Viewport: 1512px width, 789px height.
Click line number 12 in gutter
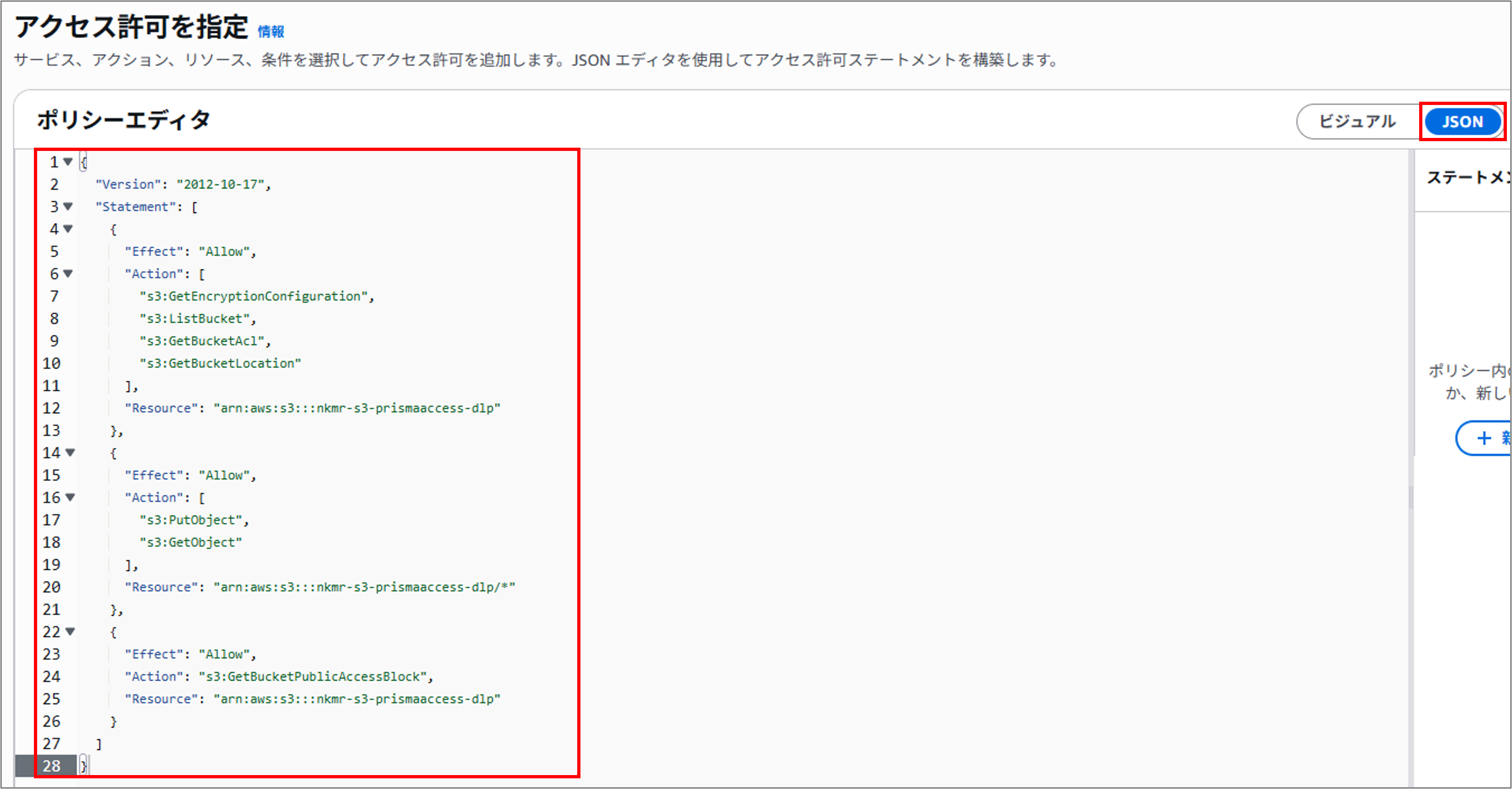point(52,408)
